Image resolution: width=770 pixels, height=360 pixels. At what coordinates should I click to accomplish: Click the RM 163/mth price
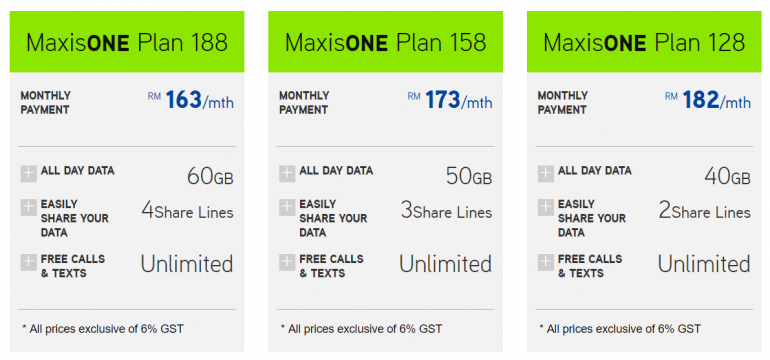(191, 101)
